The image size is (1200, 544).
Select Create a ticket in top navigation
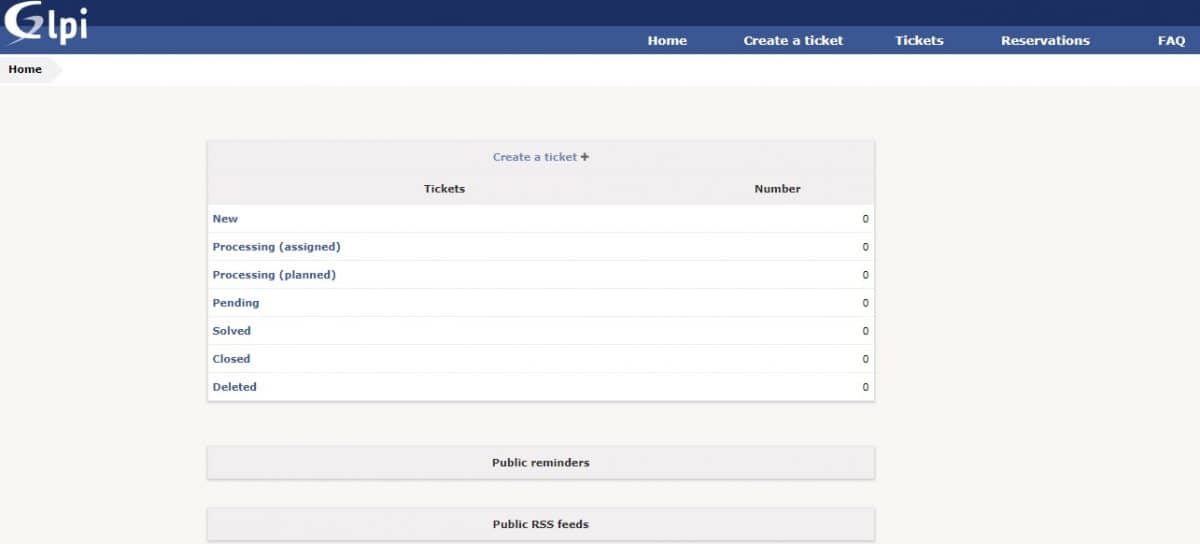[x=793, y=41]
